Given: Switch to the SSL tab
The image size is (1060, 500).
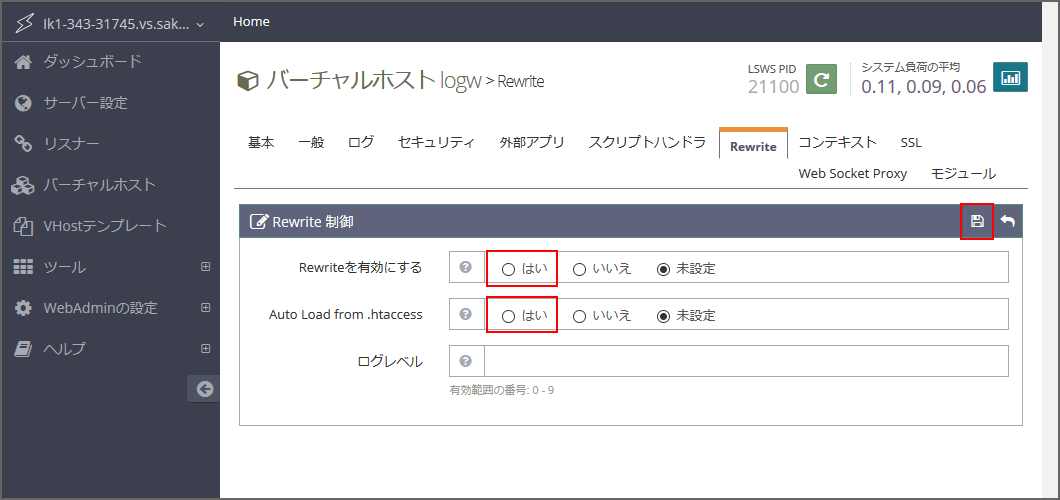Looking at the screenshot, I should click(910, 142).
